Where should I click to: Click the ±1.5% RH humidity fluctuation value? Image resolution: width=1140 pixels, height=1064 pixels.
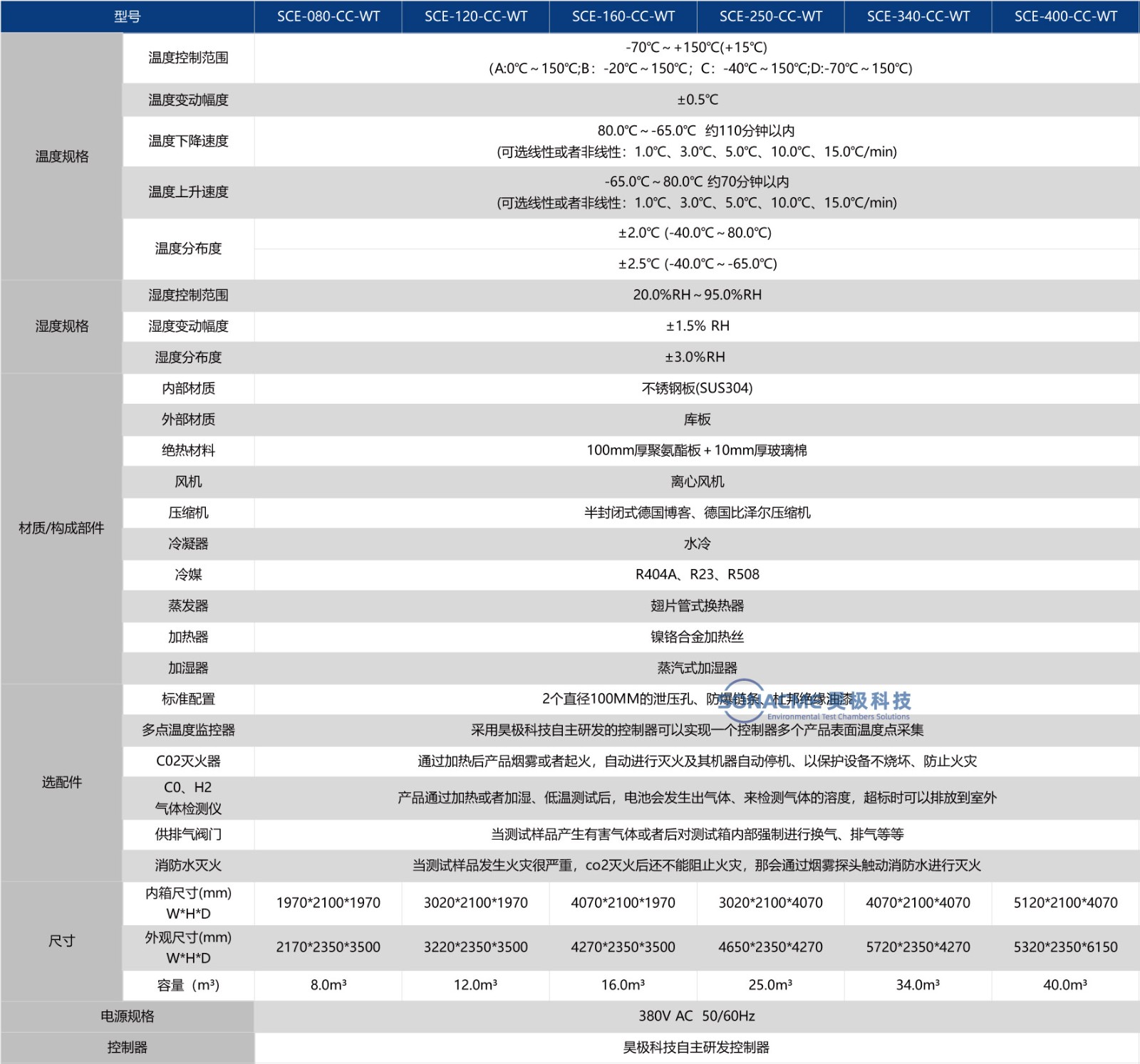[x=697, y=326]
